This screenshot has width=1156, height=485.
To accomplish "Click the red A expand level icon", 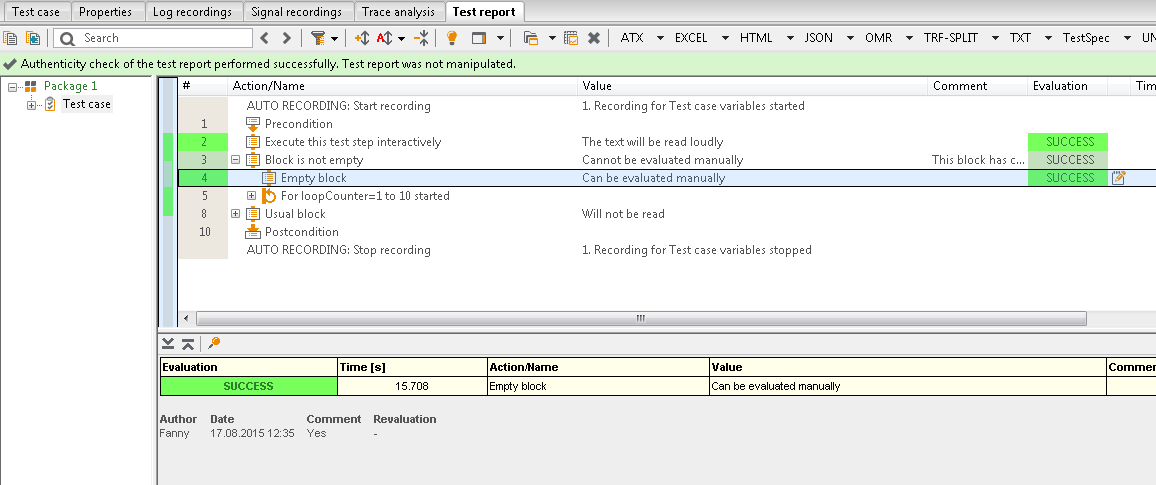I will click(384, 38).
